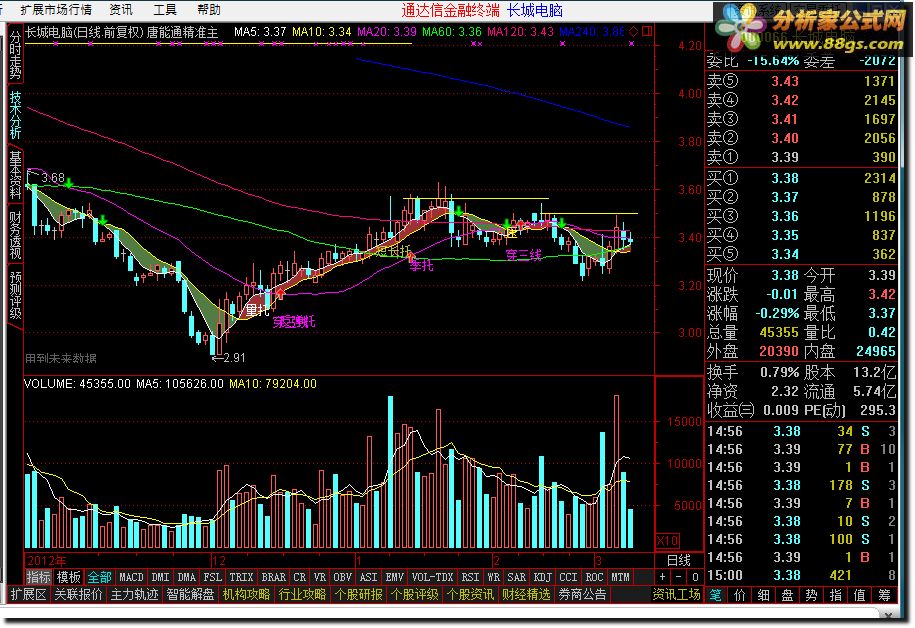The width and height of the screenshot is (915, 628).
Task: Click the 卖① price 3.39
Action: [785, 157]
